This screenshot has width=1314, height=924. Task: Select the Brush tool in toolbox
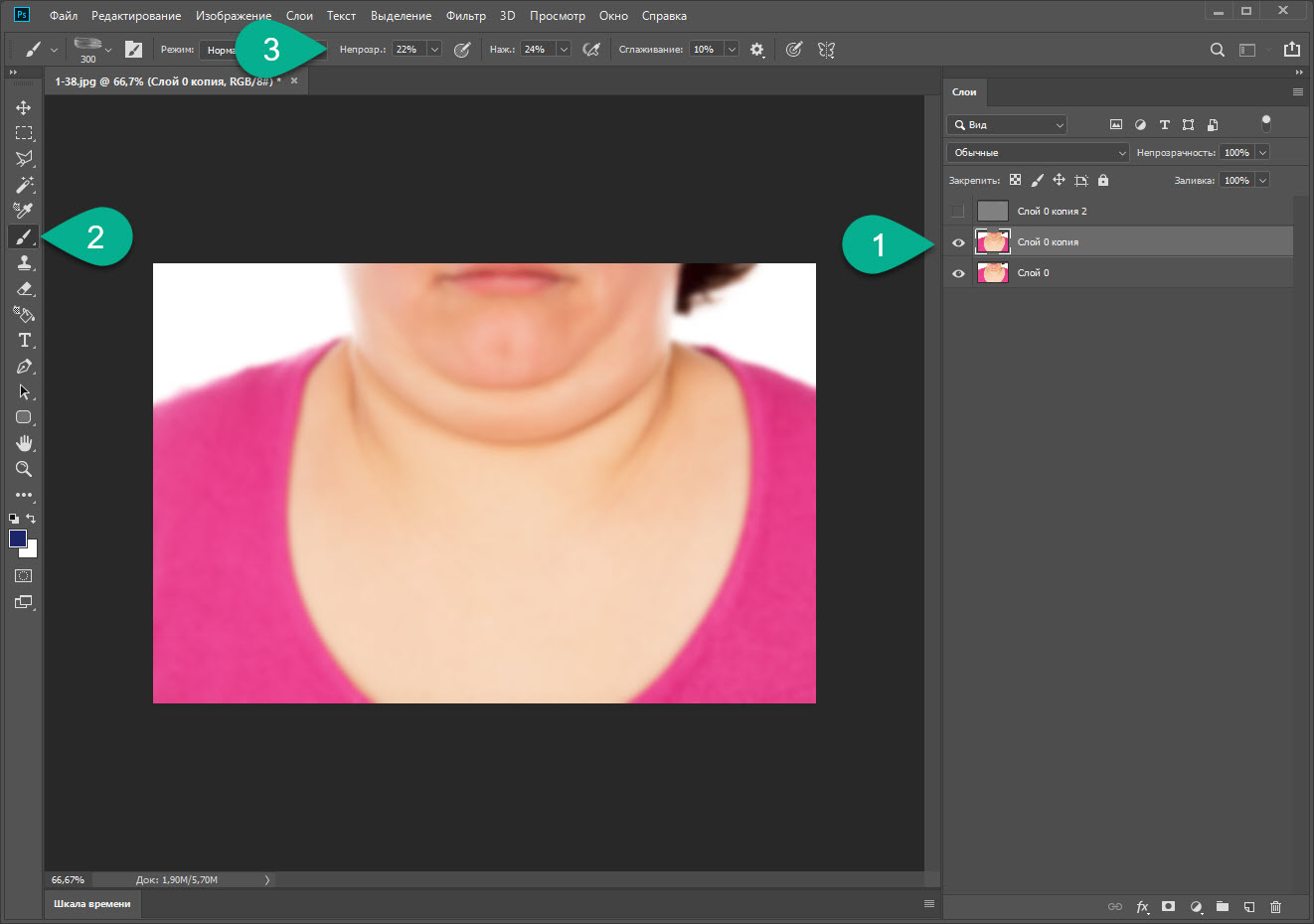[x=24, y=236]
